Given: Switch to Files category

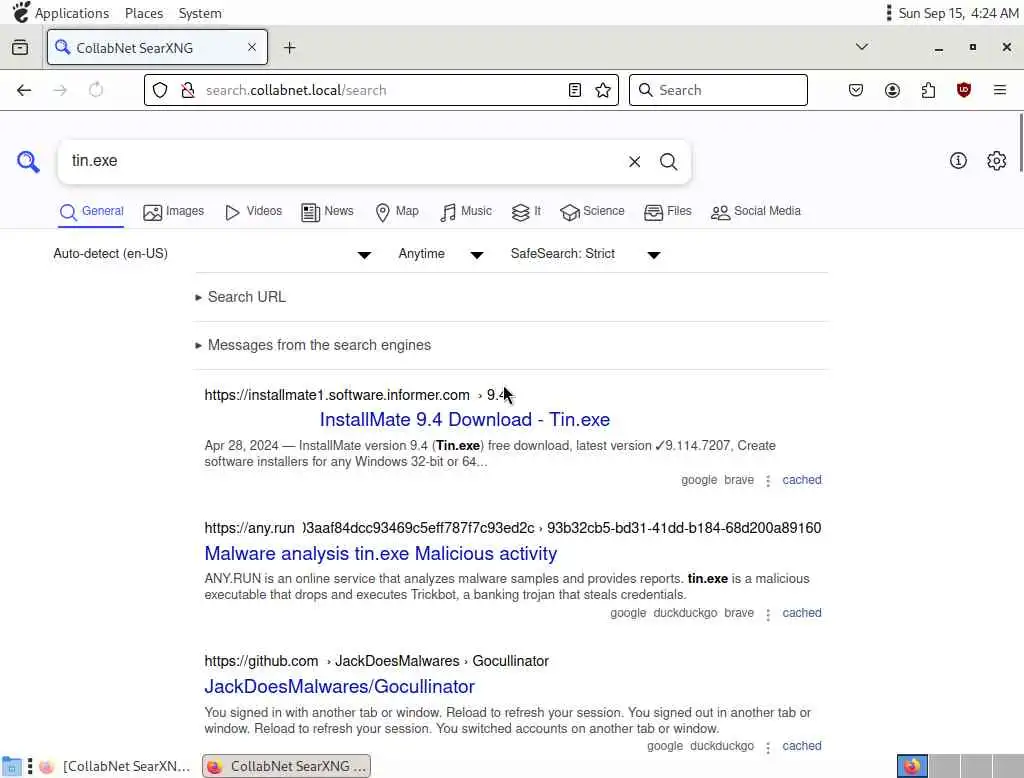Looking at the screenshot, I should [x=667, y=212].
